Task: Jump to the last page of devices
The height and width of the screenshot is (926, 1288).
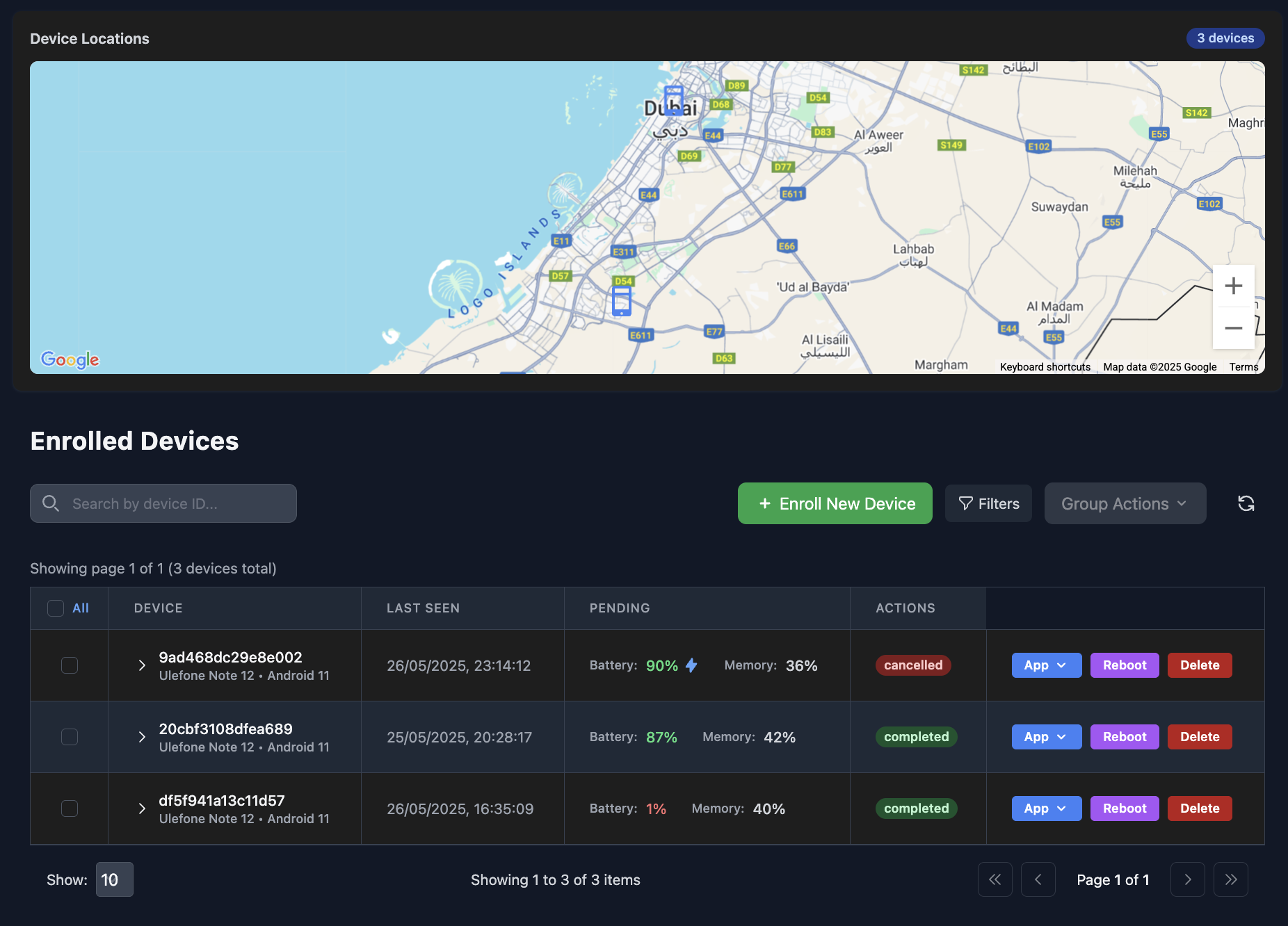Action: click(x=1230, y=879)
